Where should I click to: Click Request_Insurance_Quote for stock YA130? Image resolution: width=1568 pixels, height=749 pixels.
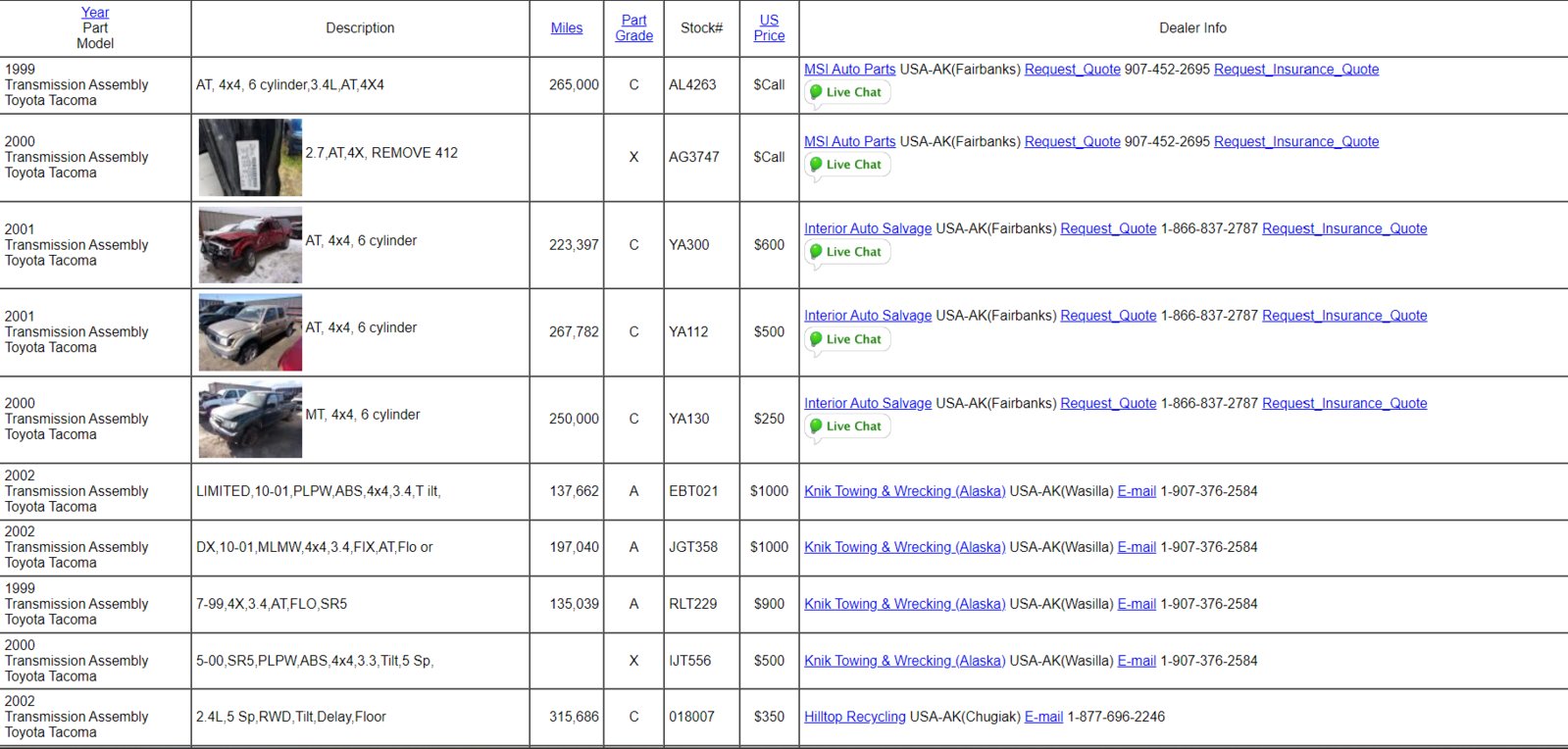(1344, 404)
